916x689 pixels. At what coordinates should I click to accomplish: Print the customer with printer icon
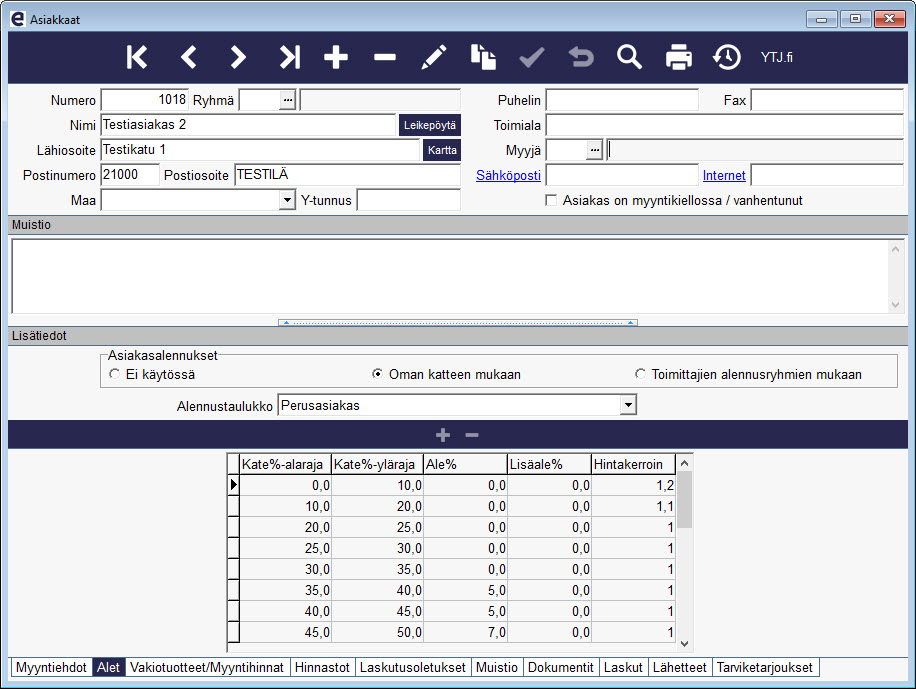679,57
